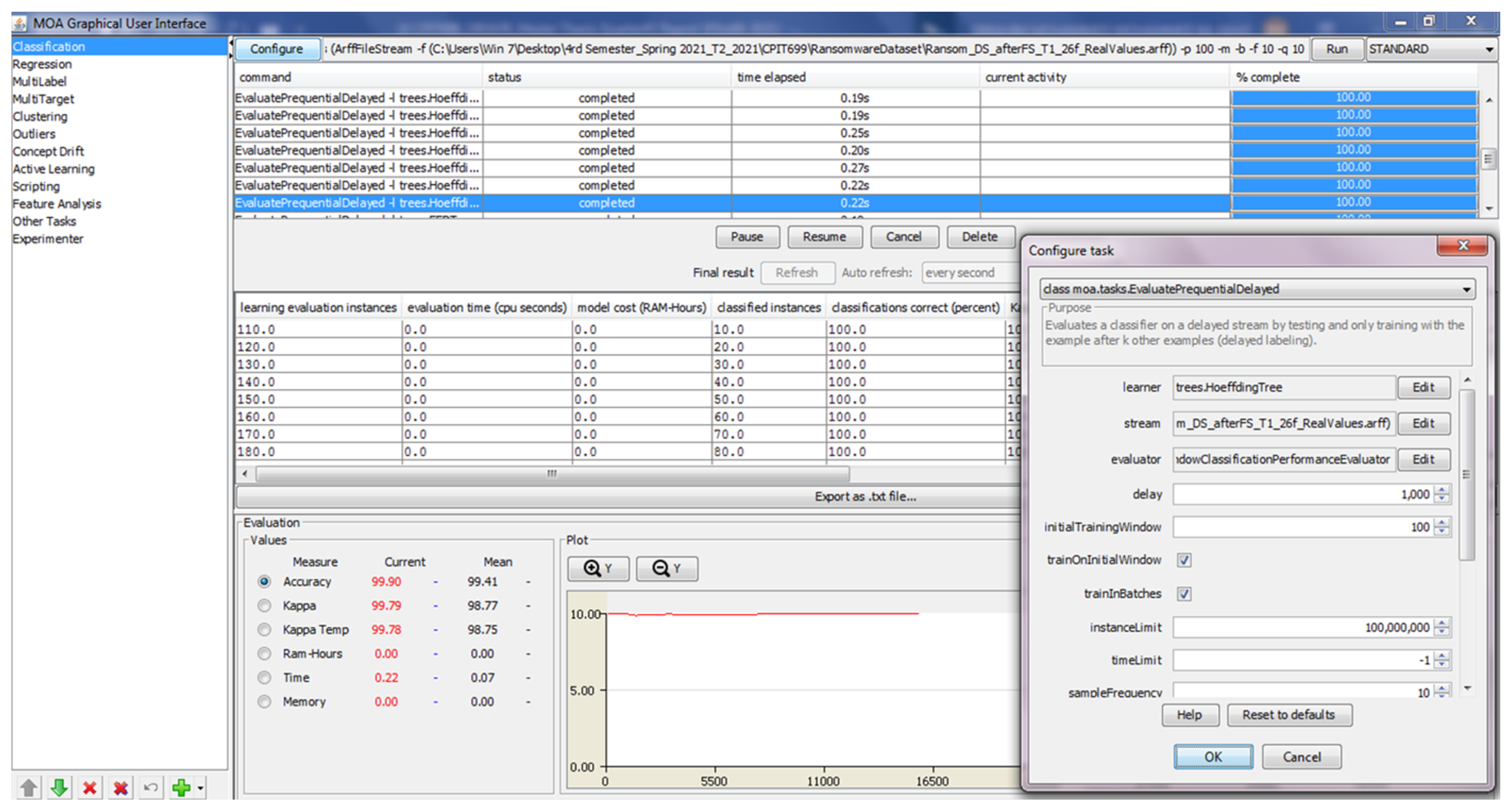1509x812 pixels.
Task: Switch to the Concept Drift tab
Action: click(48, 151)
